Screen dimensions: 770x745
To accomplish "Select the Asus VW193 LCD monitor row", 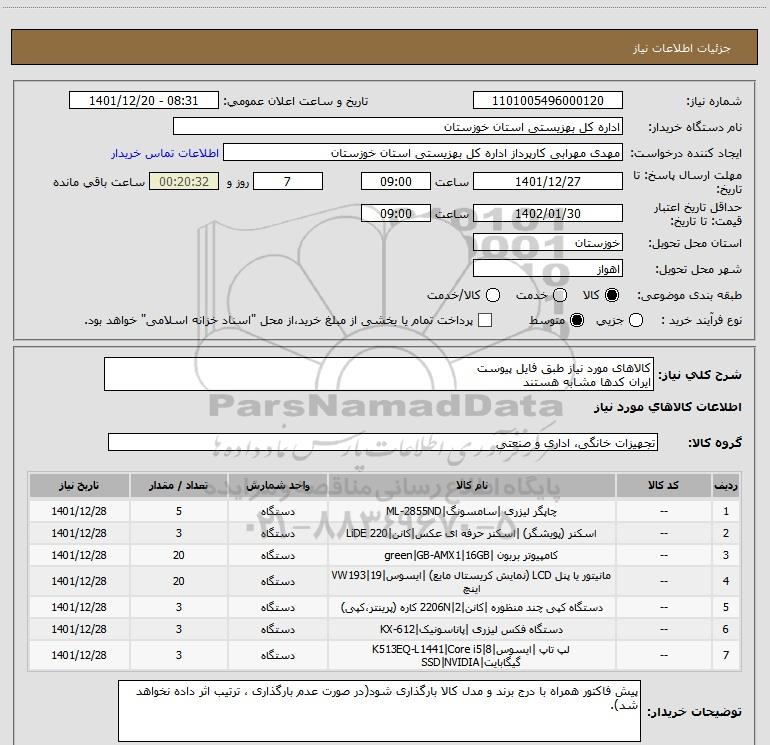I will [x=385, y=581].
